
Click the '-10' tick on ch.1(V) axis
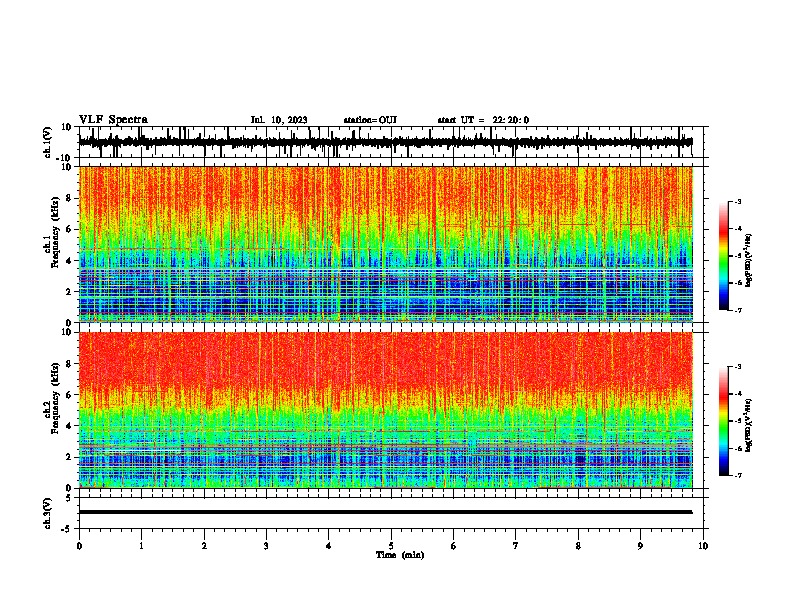pyautogui.click(x=65, y=158)
